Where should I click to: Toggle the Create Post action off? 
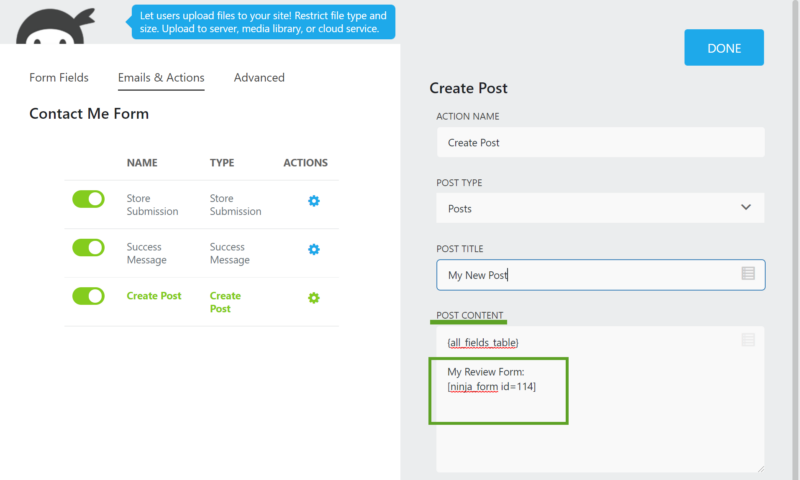point(88,296)
